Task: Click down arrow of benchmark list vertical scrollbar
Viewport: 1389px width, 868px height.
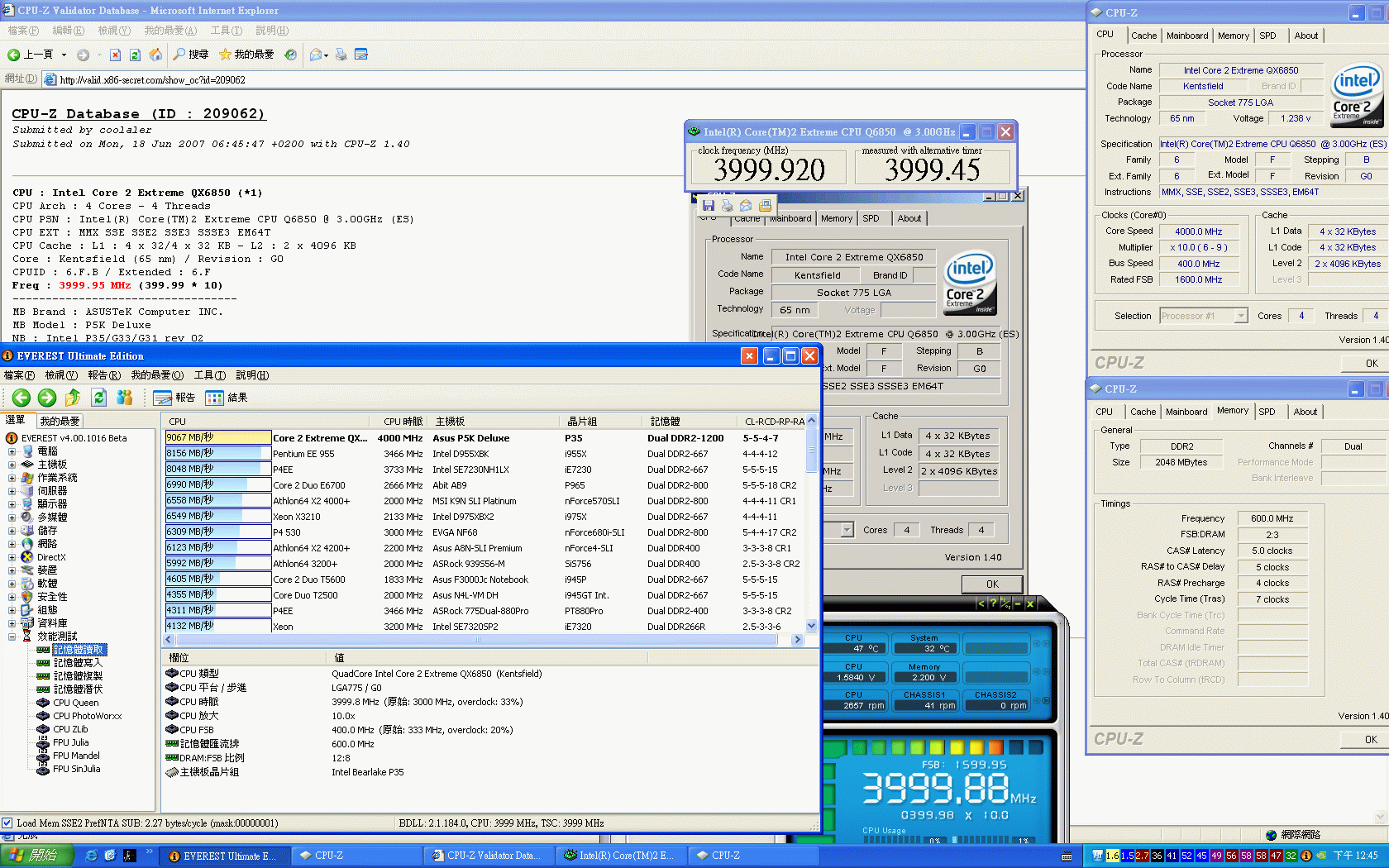Action: coord(811,626)
